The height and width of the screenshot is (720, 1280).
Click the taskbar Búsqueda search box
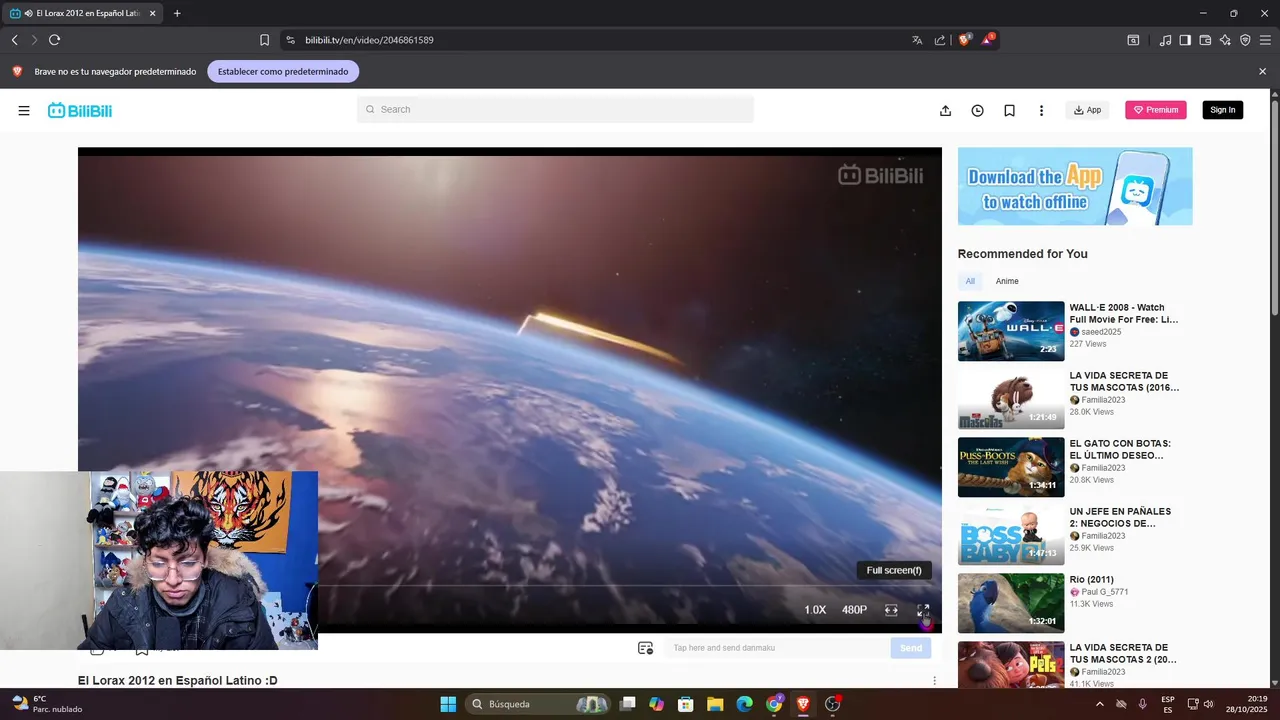click(x=540, y=704)
